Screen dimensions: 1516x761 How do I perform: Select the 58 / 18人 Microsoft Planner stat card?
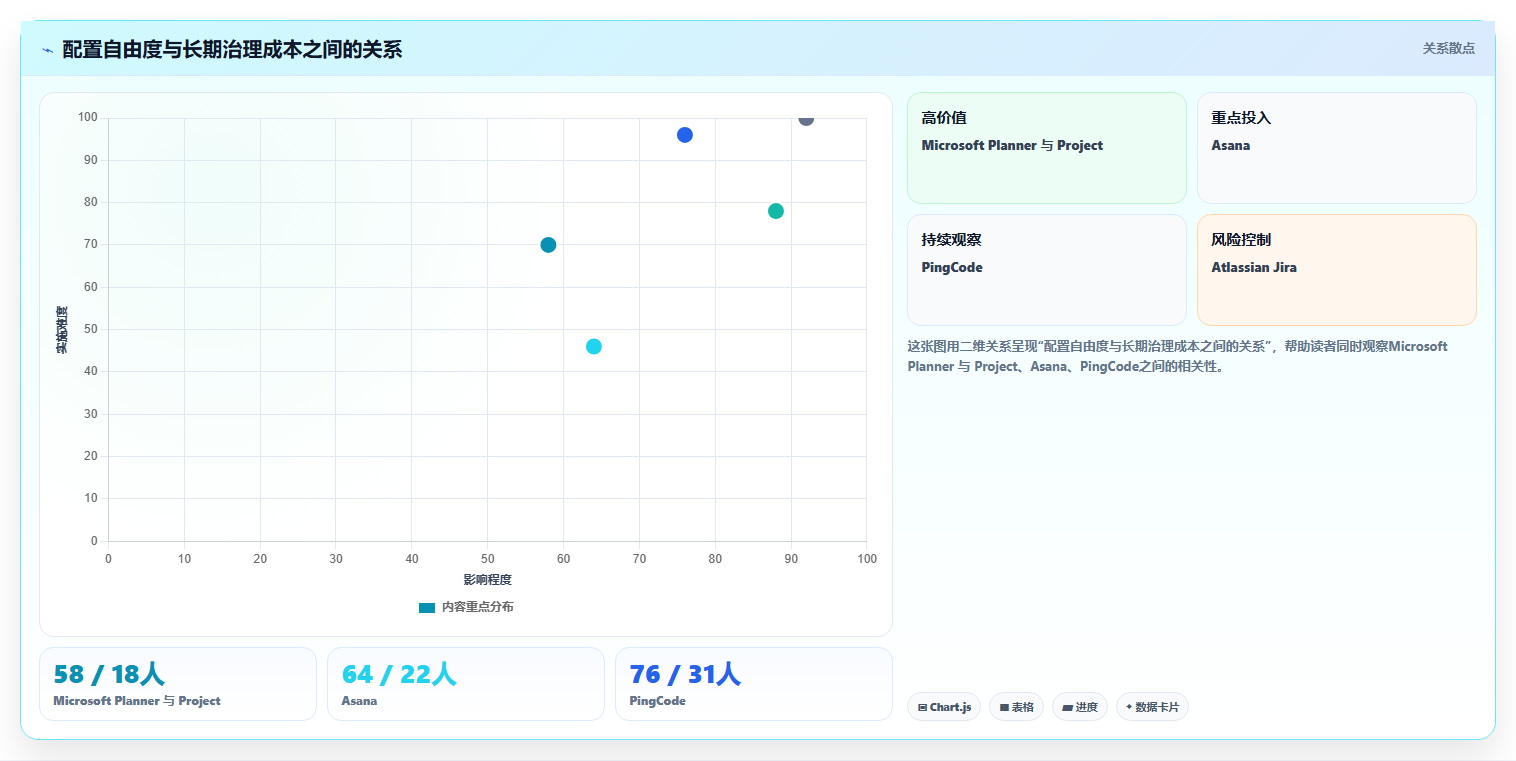click(x=178, y=684)
